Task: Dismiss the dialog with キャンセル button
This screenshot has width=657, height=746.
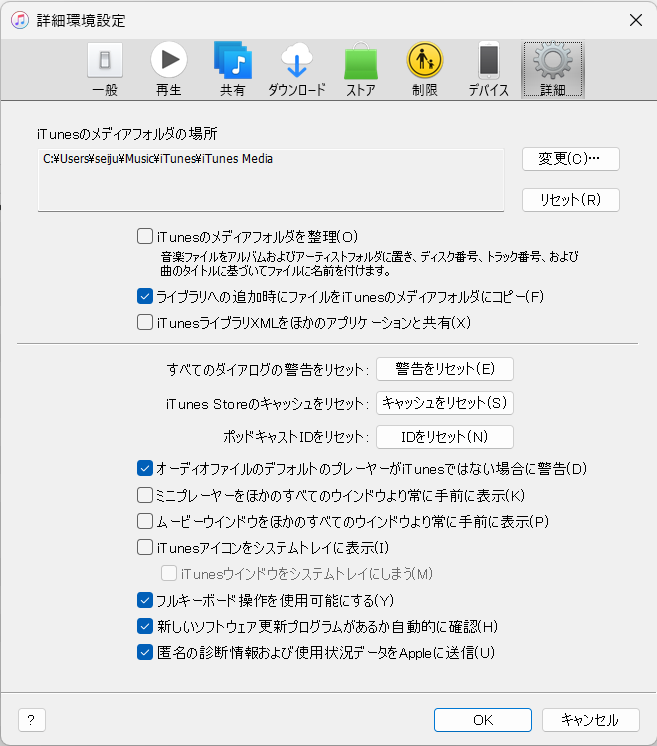Action: click(x=590, y=720)
